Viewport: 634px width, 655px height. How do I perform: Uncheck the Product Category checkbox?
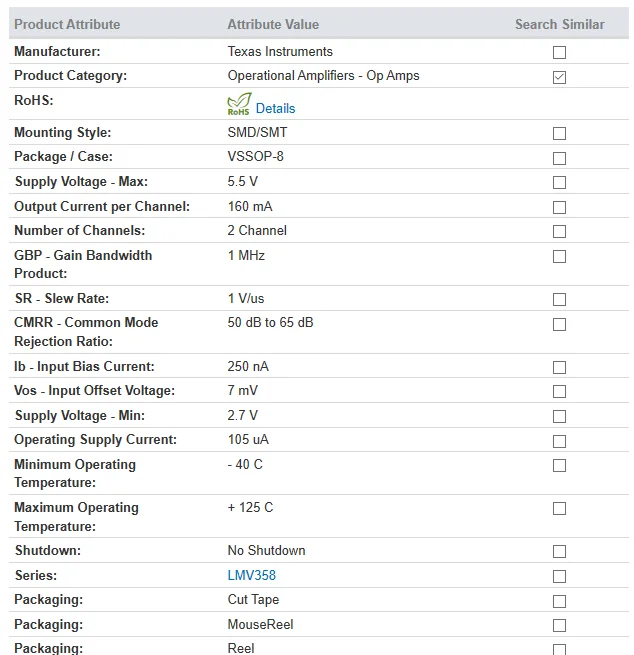559,77
